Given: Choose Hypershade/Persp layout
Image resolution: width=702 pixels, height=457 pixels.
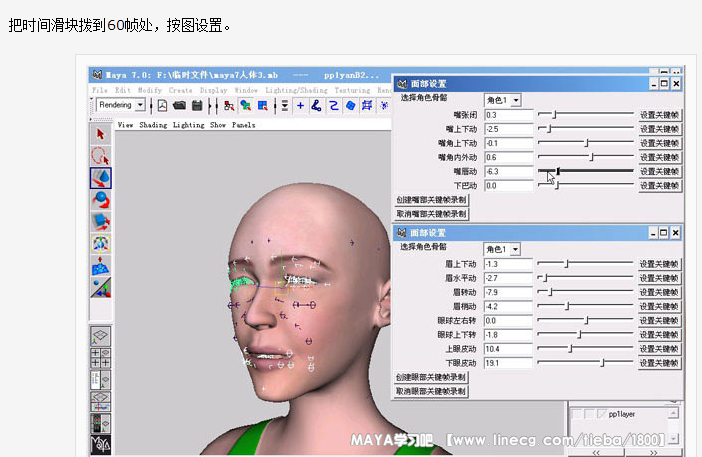Looking at the screenshot, I should 101,423.
